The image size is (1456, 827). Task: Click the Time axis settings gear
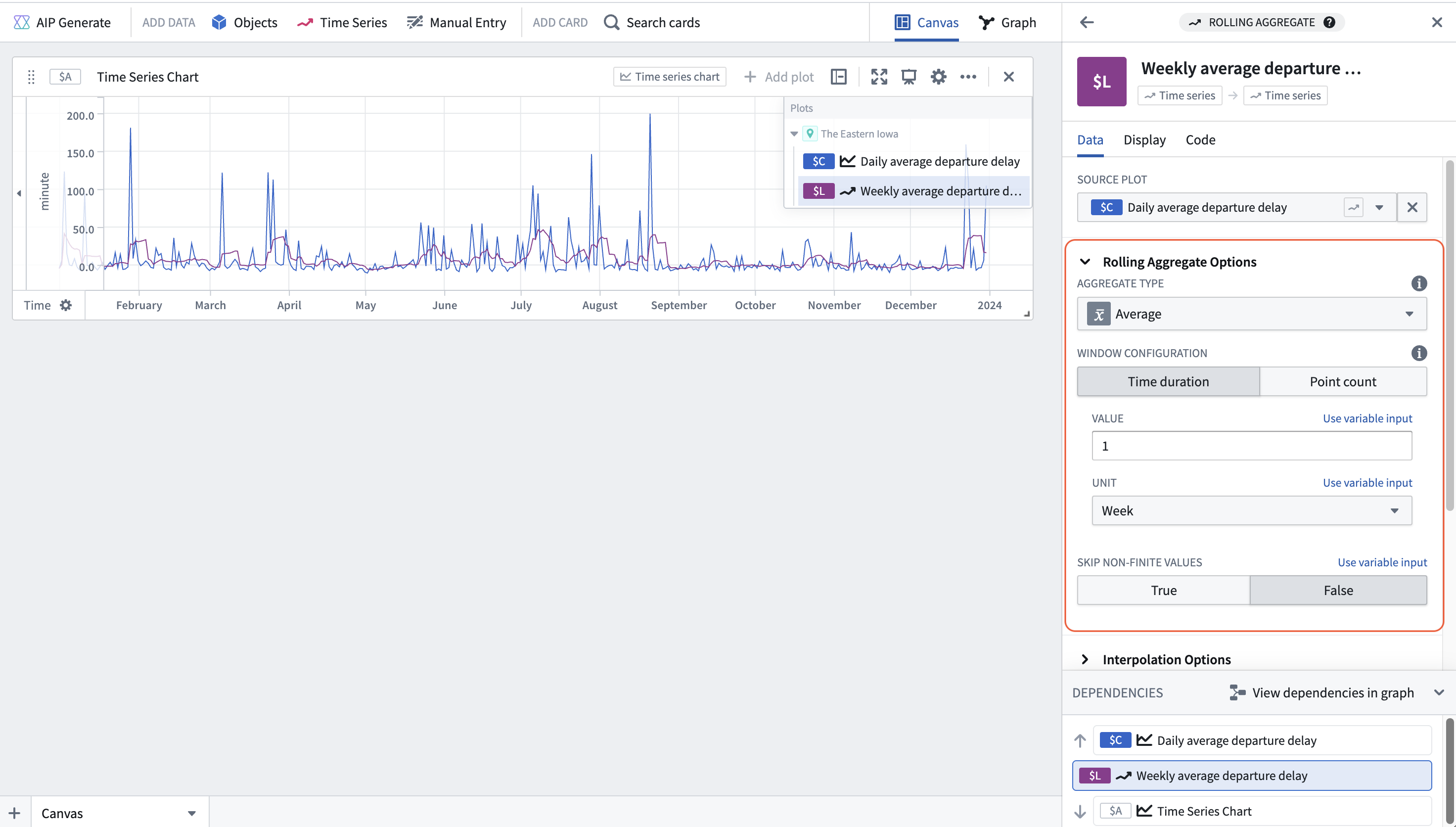(66, 305)
